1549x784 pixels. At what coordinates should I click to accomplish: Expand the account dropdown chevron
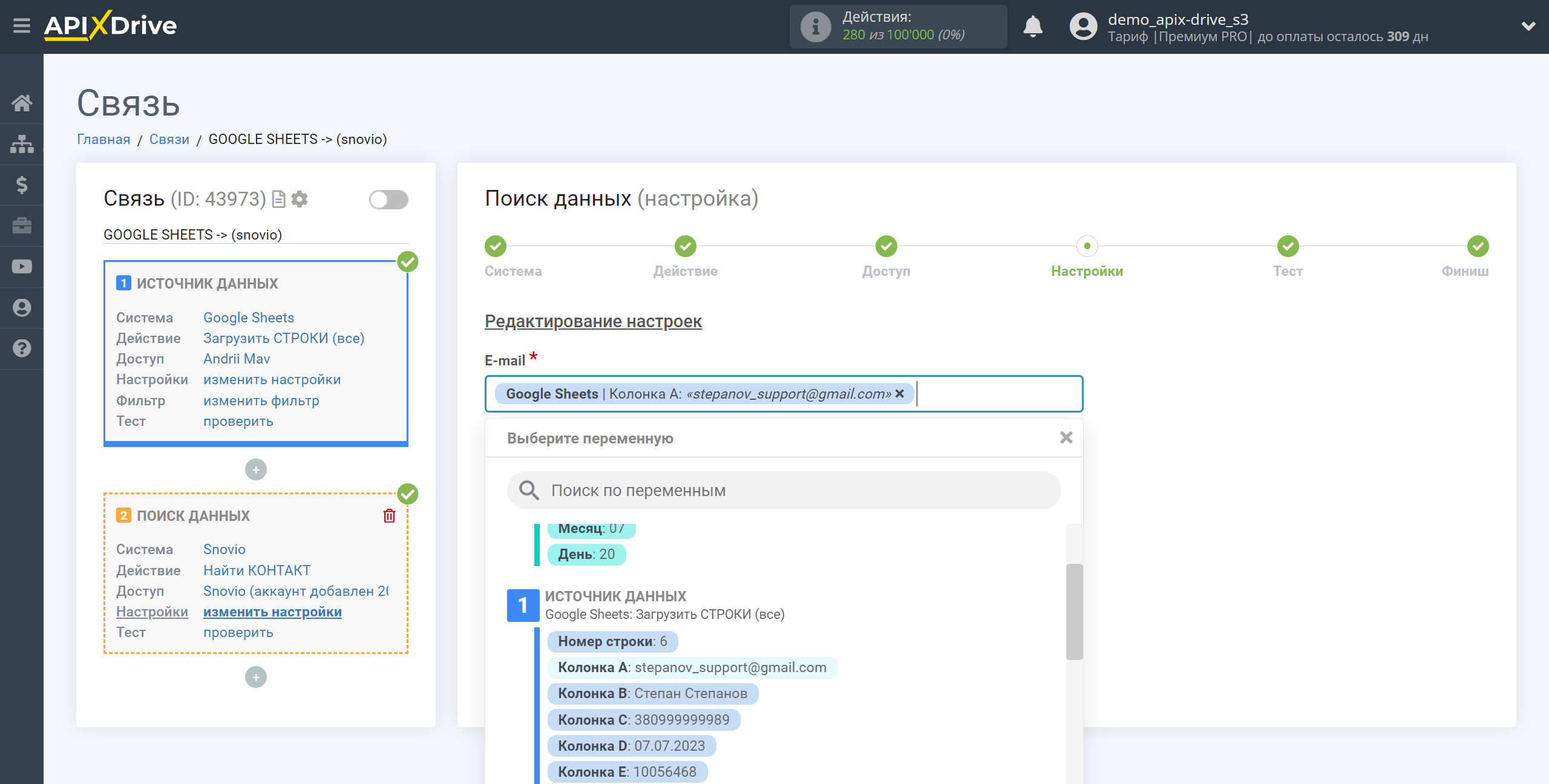point(1528,26)
